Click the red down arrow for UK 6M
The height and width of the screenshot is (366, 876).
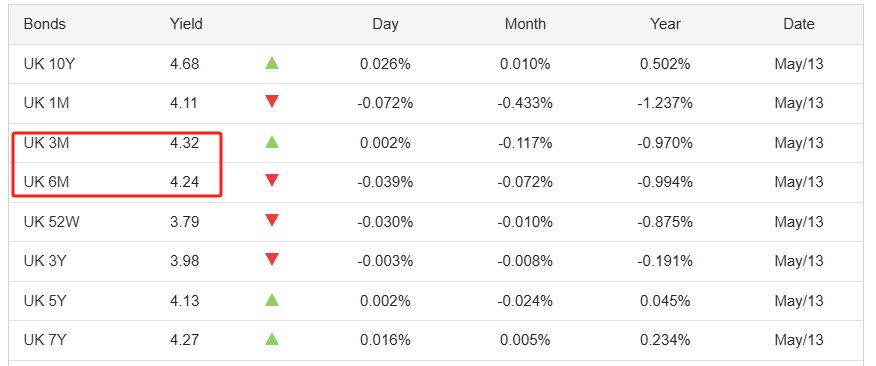tap(272, 180)
